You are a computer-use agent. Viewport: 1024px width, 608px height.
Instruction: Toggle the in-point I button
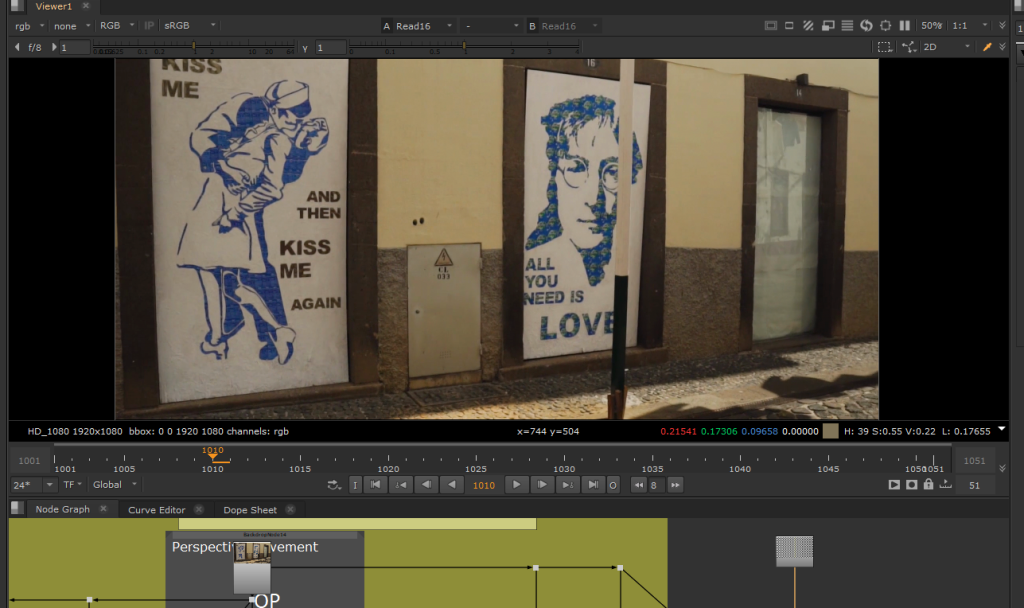(x=355, y=485)
